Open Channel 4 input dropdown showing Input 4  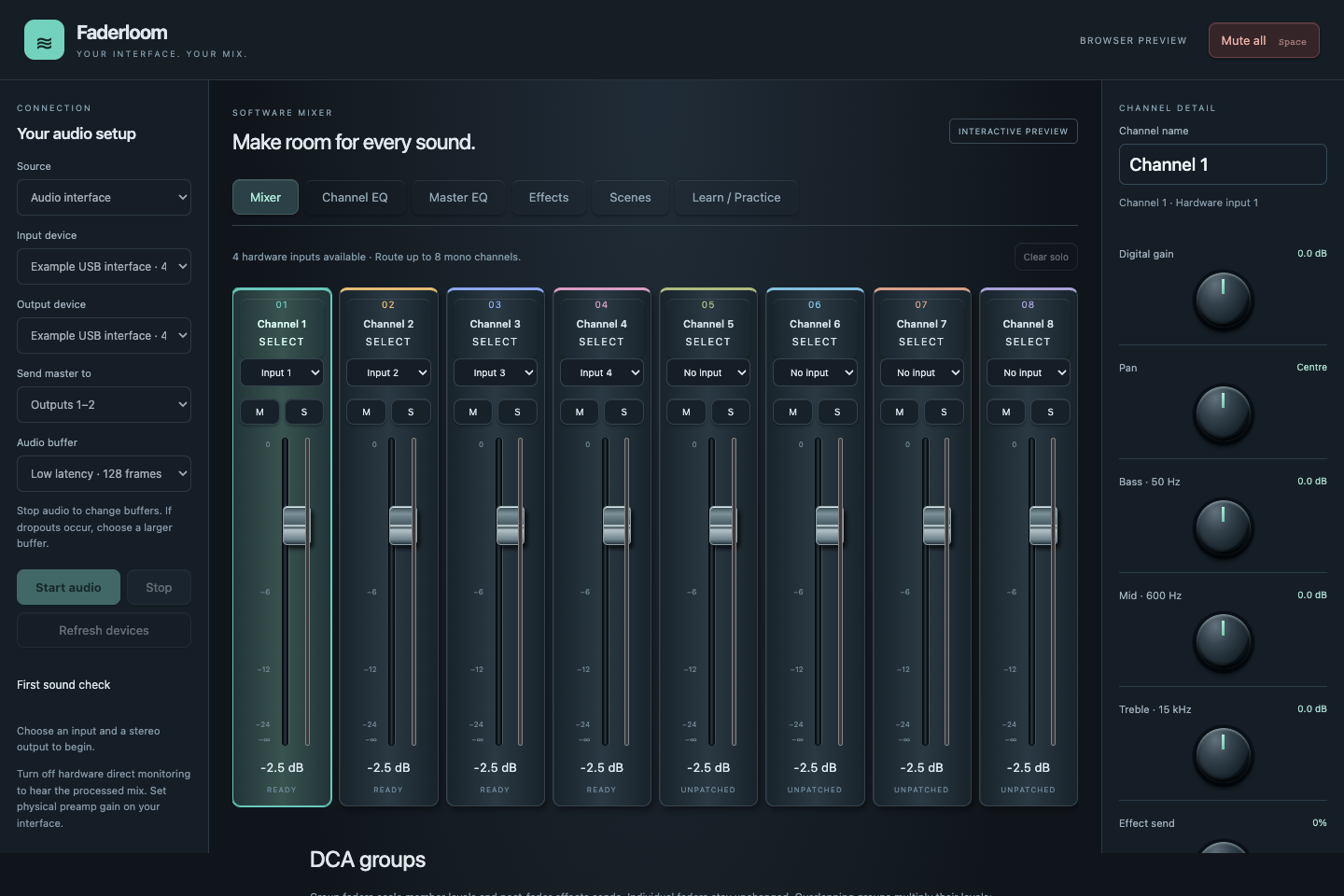click(602, 372)
